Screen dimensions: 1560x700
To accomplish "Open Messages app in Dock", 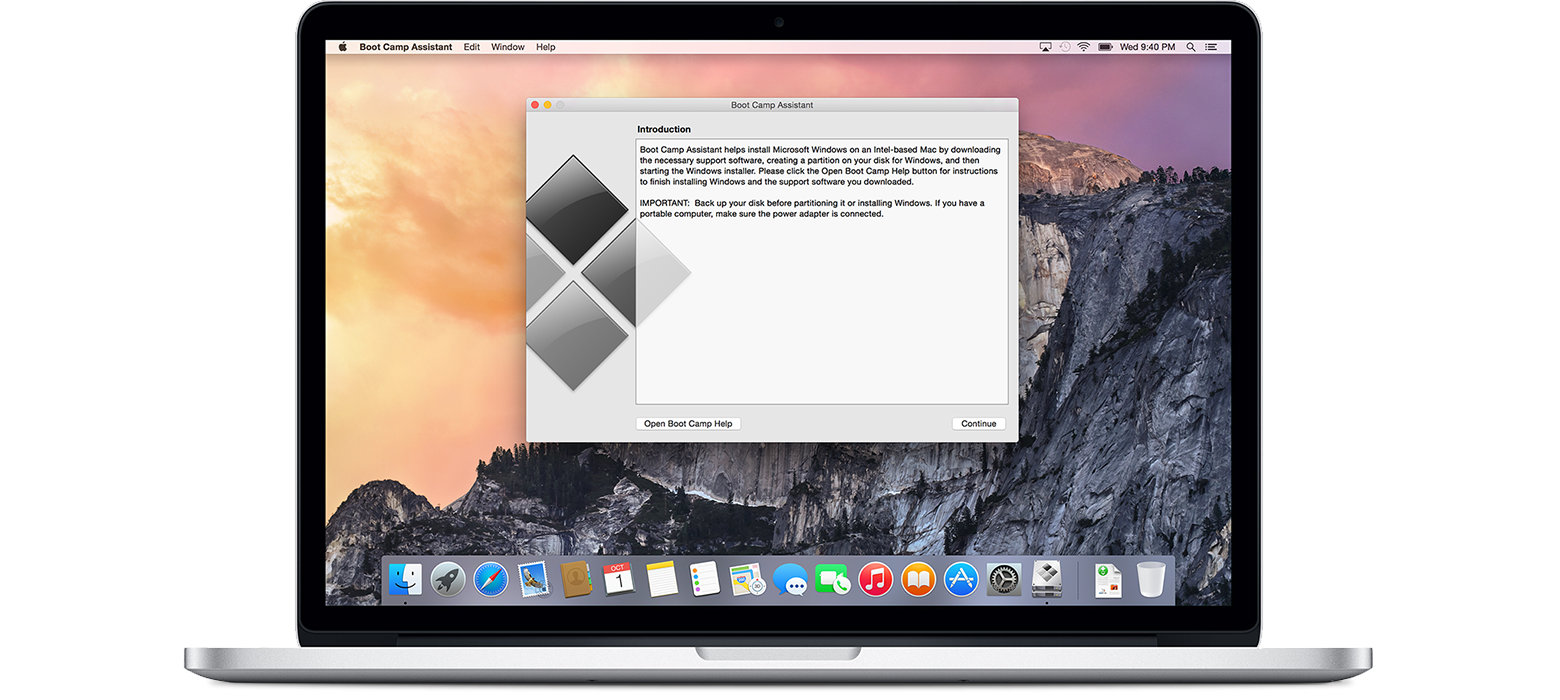I will click(x=790, y=579).
